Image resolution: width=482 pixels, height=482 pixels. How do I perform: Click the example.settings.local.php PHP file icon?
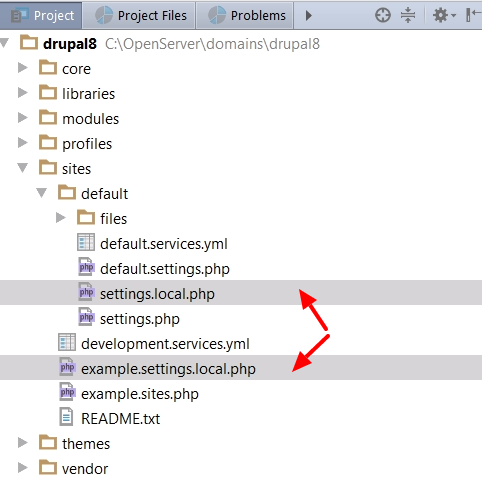67,367
